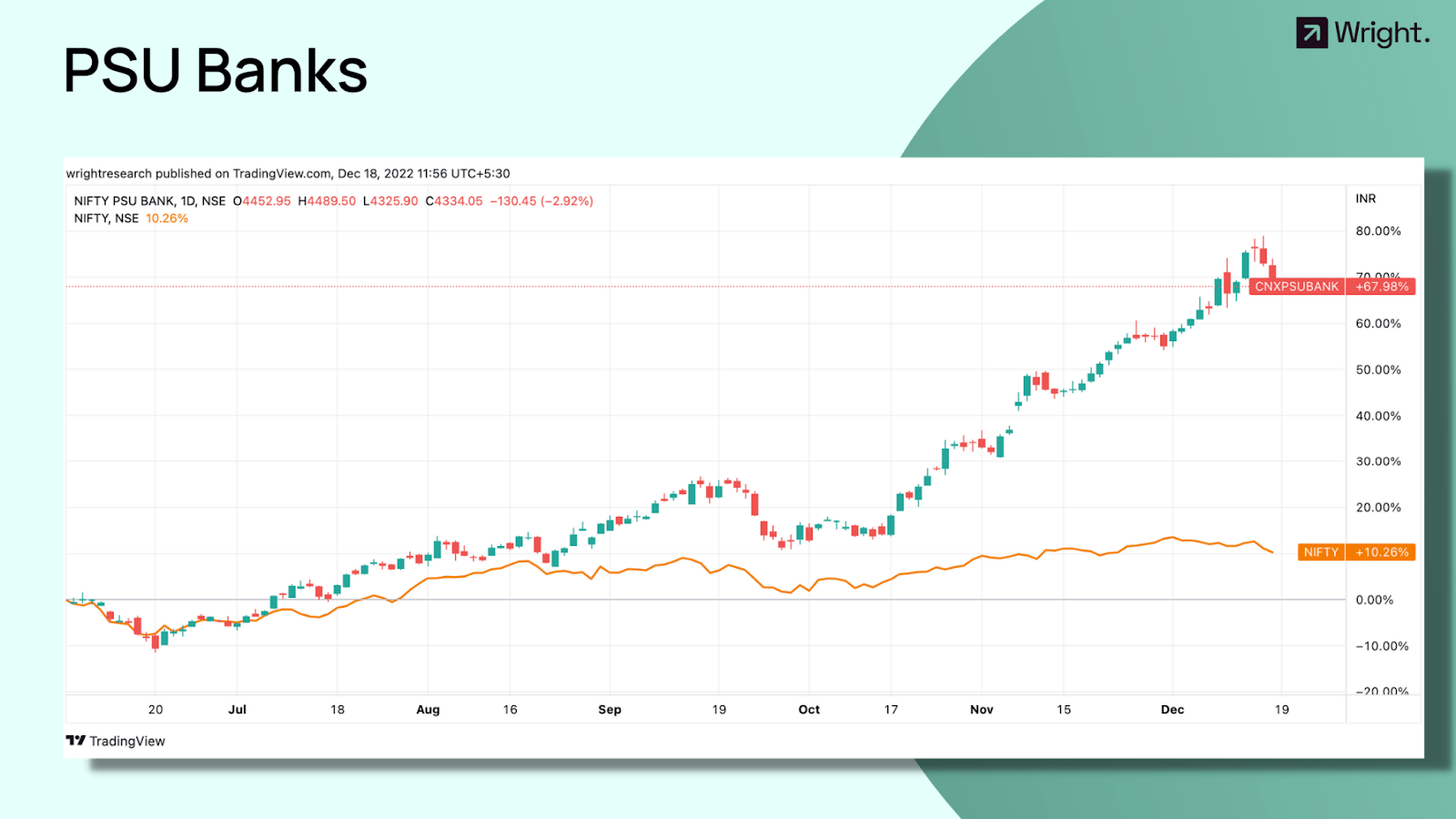The image size is (1456, 819).
Task: Click the low value L4325.90
Action: tap(390, 201)
